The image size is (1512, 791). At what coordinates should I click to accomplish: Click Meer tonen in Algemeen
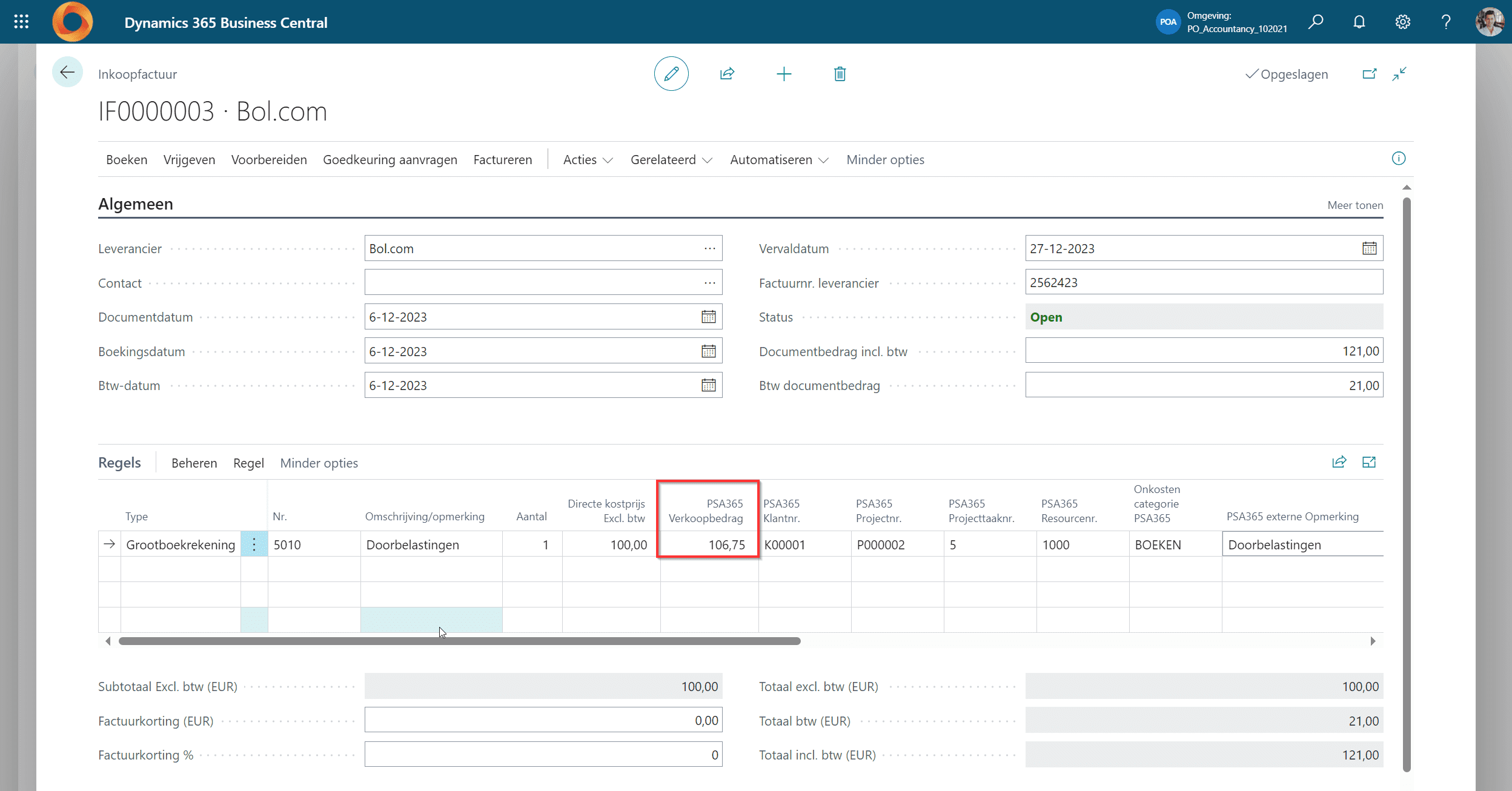[x=1355, y=205]
